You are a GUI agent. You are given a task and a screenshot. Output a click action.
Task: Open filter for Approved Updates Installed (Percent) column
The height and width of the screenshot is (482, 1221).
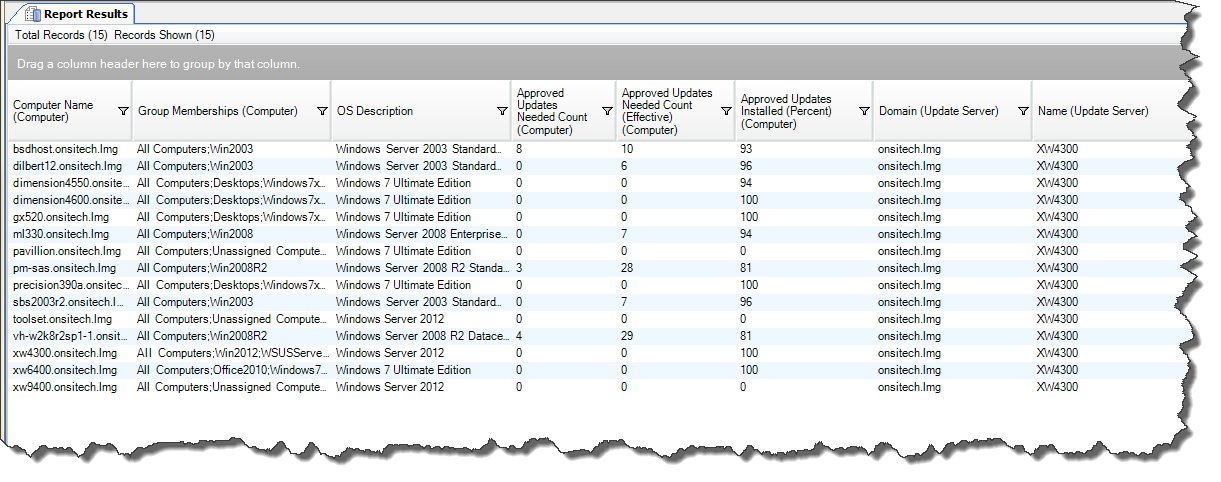click(x=864, y=111)
